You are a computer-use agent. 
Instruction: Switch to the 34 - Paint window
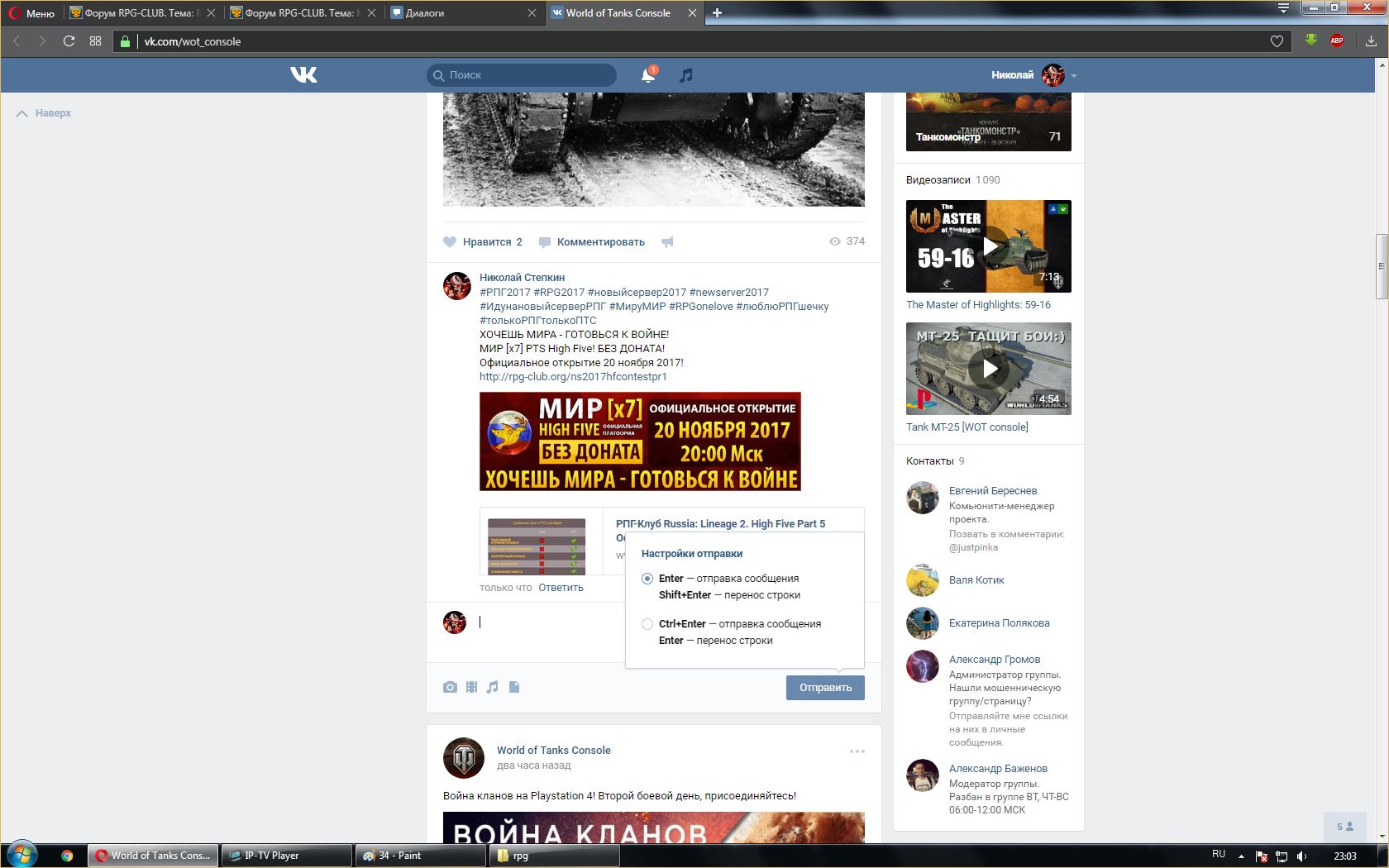(421, 856)
